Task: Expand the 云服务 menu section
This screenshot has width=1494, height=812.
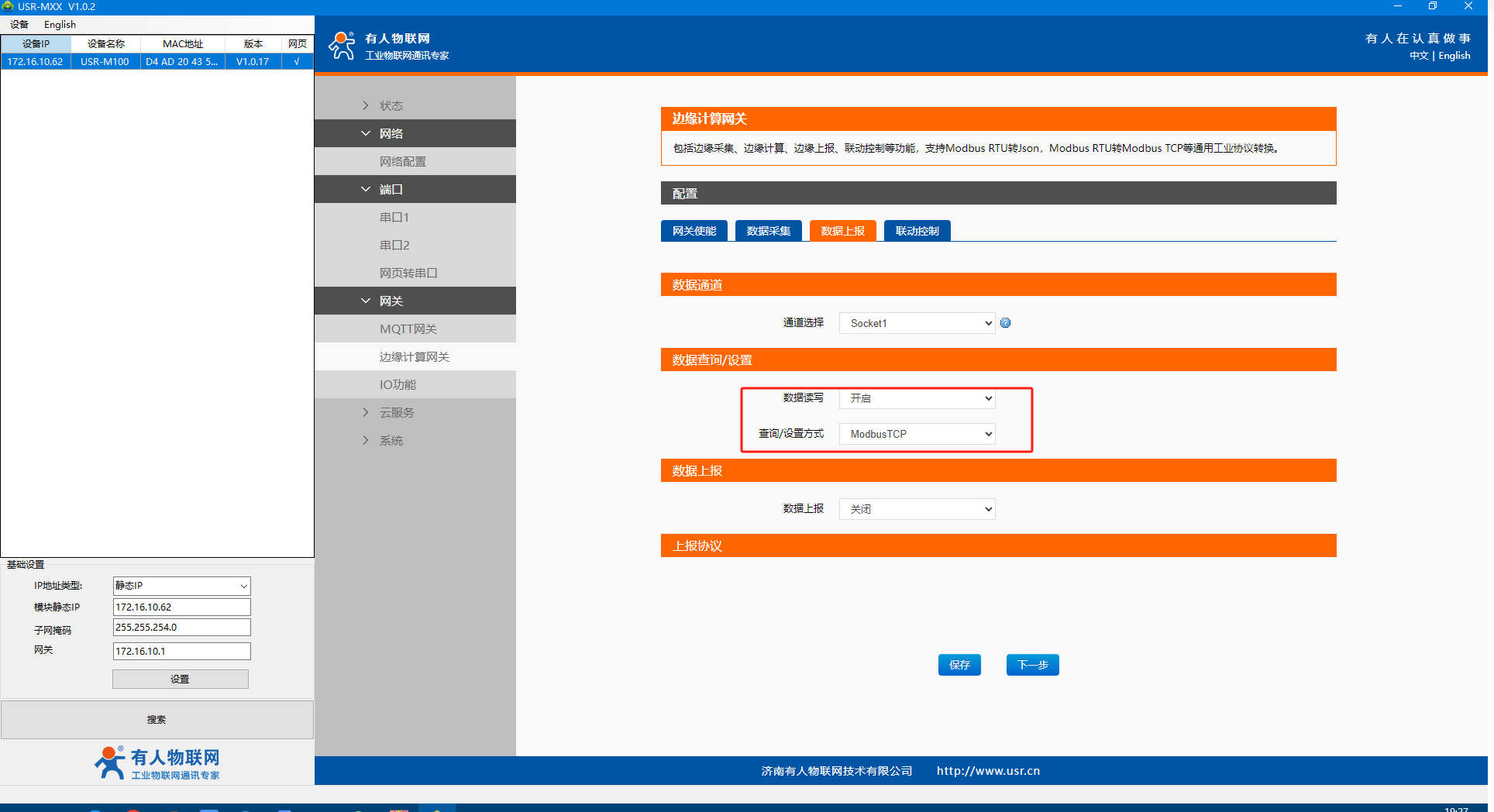Action: click(396, 412)
